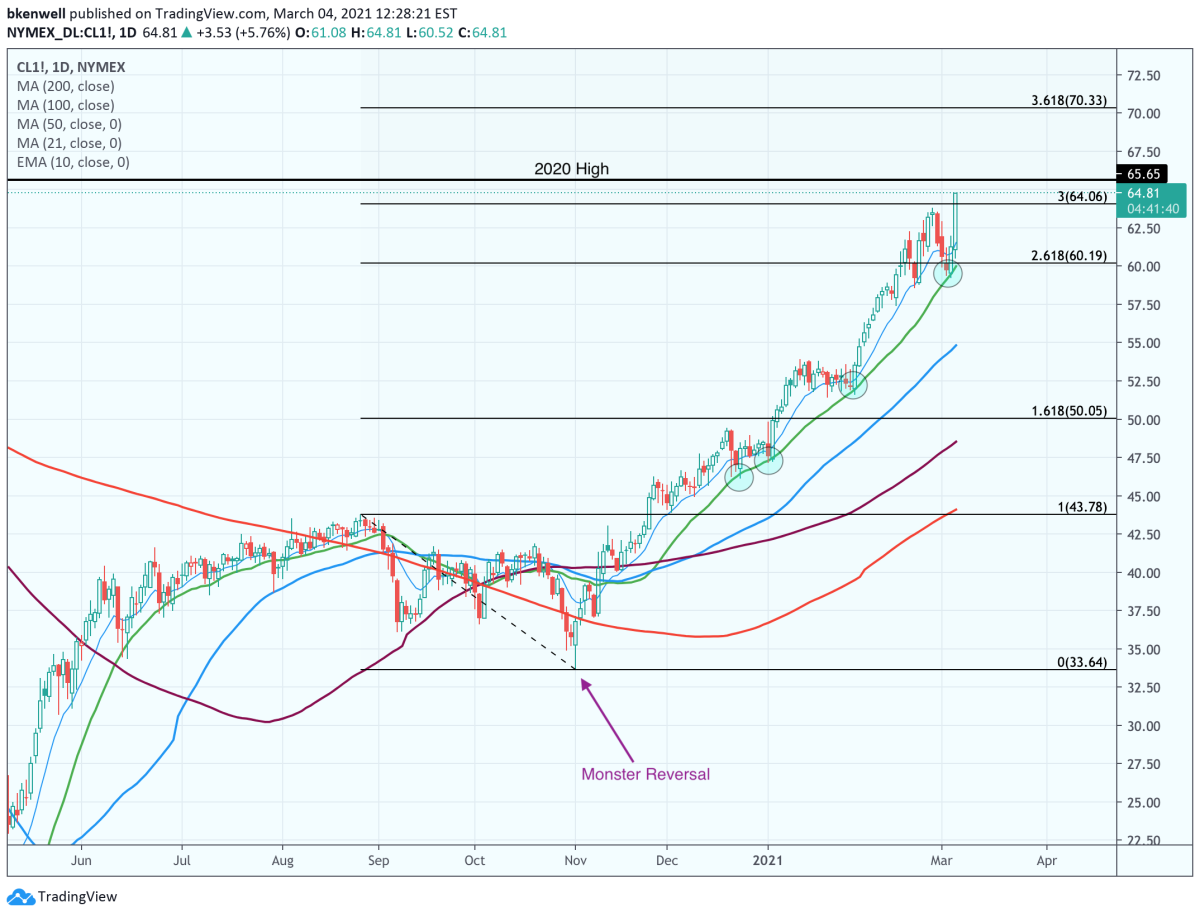Select the Mar label on the time axis
The width and height of the screenshot is (1200, 917).
tap(941, 860)
